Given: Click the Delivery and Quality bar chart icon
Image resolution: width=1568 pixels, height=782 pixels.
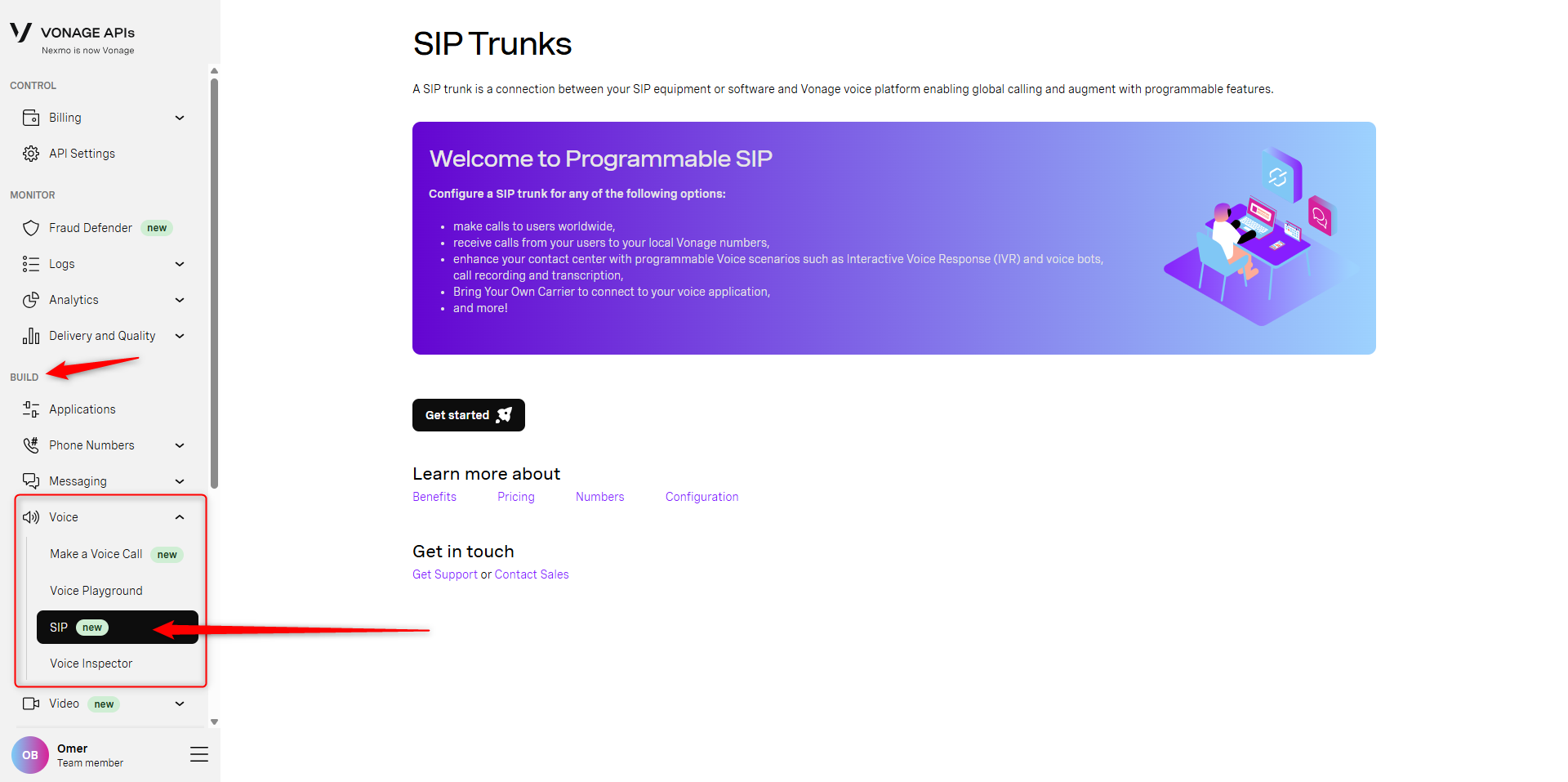Looking at the screenshot, I should click(31, 336).
